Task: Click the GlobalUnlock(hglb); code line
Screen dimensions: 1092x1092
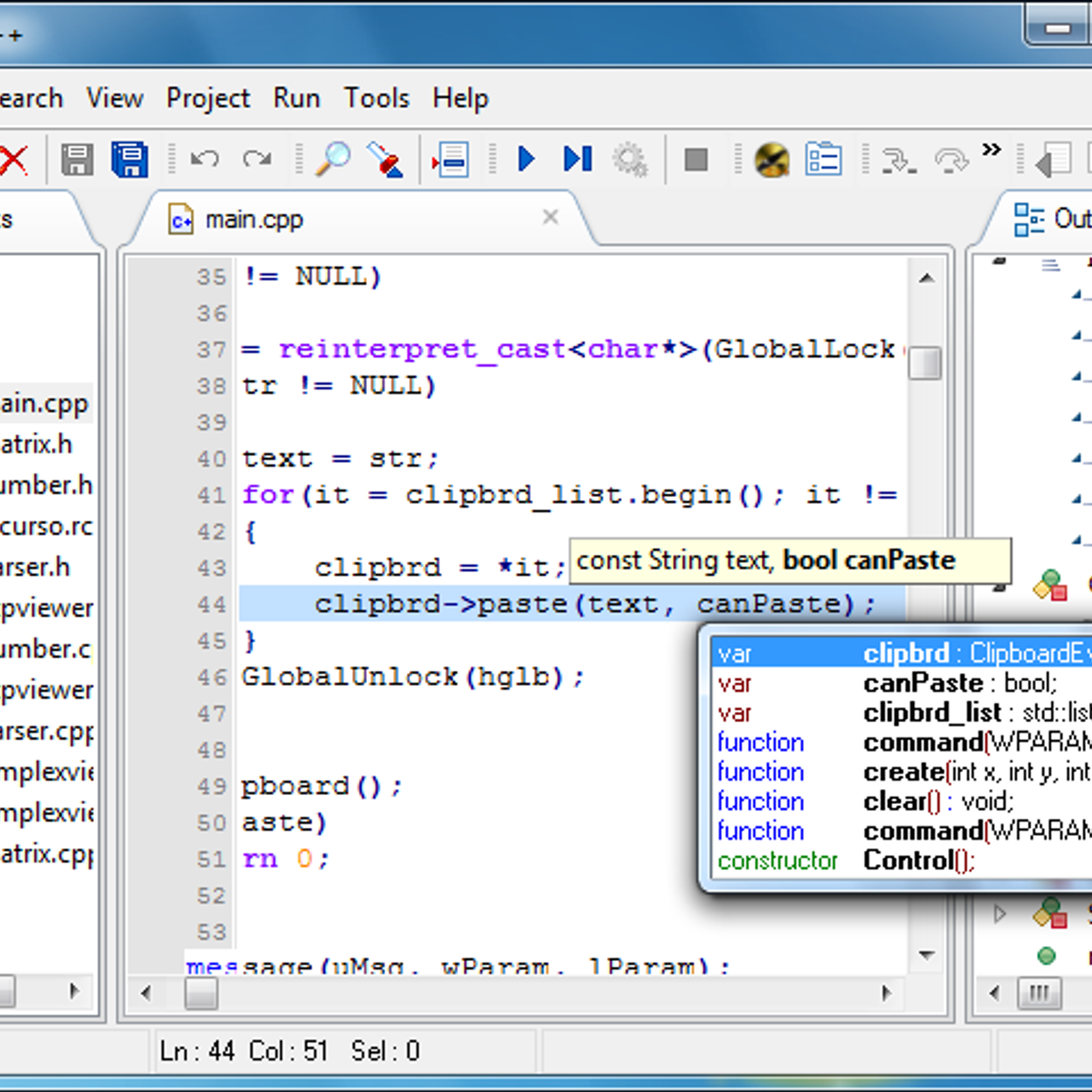Action: (x=413, y=677)
